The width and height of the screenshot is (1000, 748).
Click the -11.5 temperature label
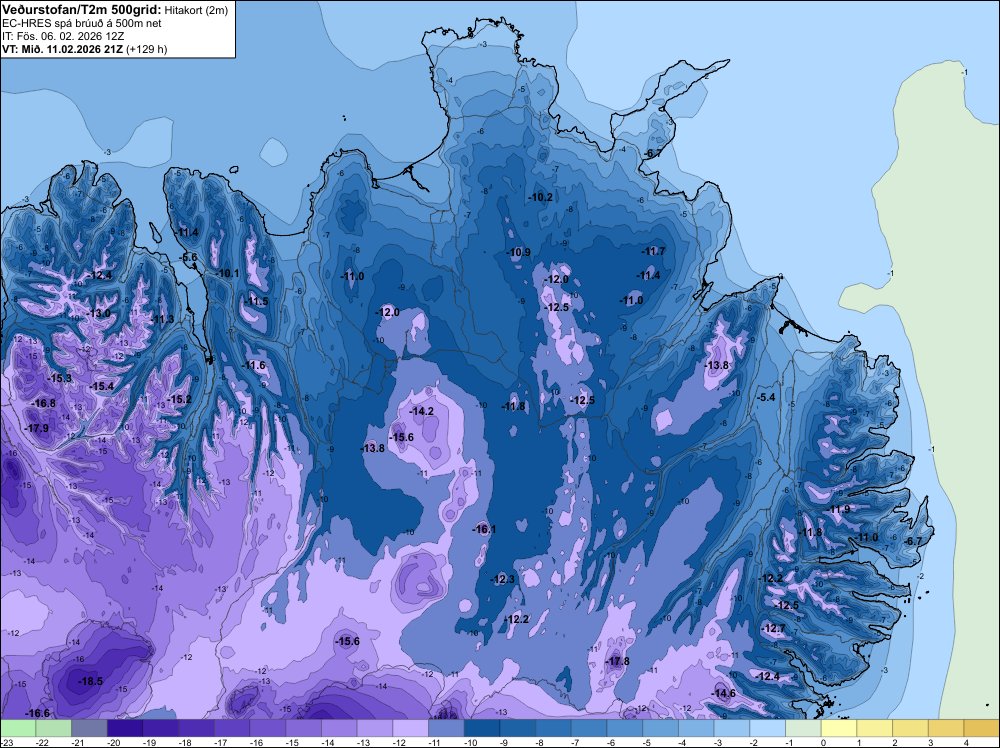(256, 302)
